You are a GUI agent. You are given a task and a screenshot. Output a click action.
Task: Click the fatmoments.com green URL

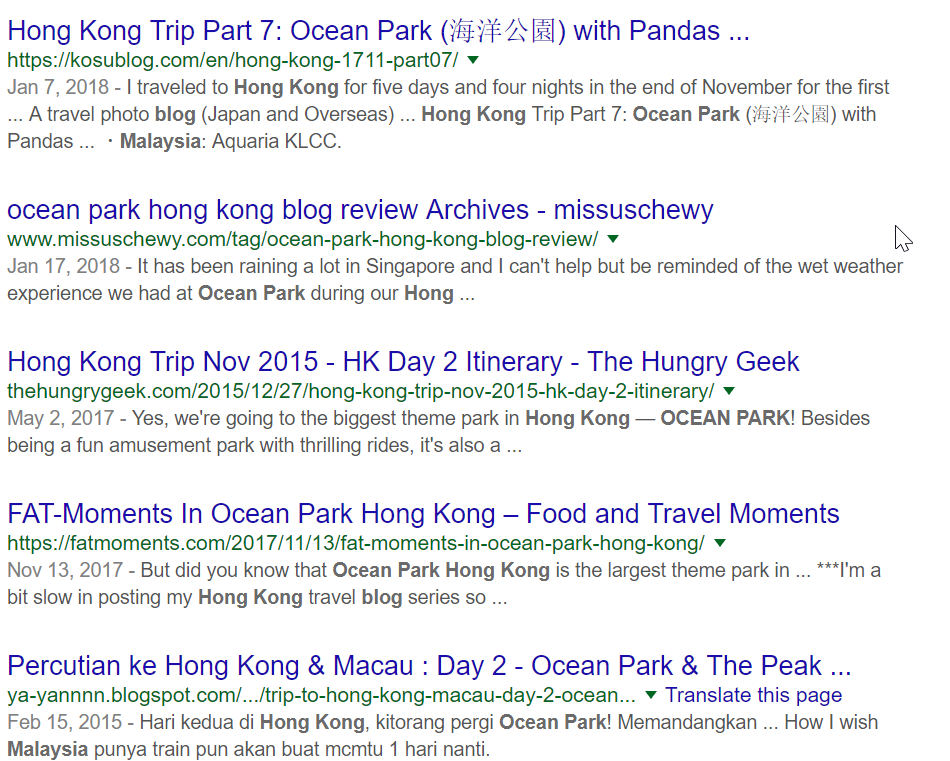(x=356, y=543)
